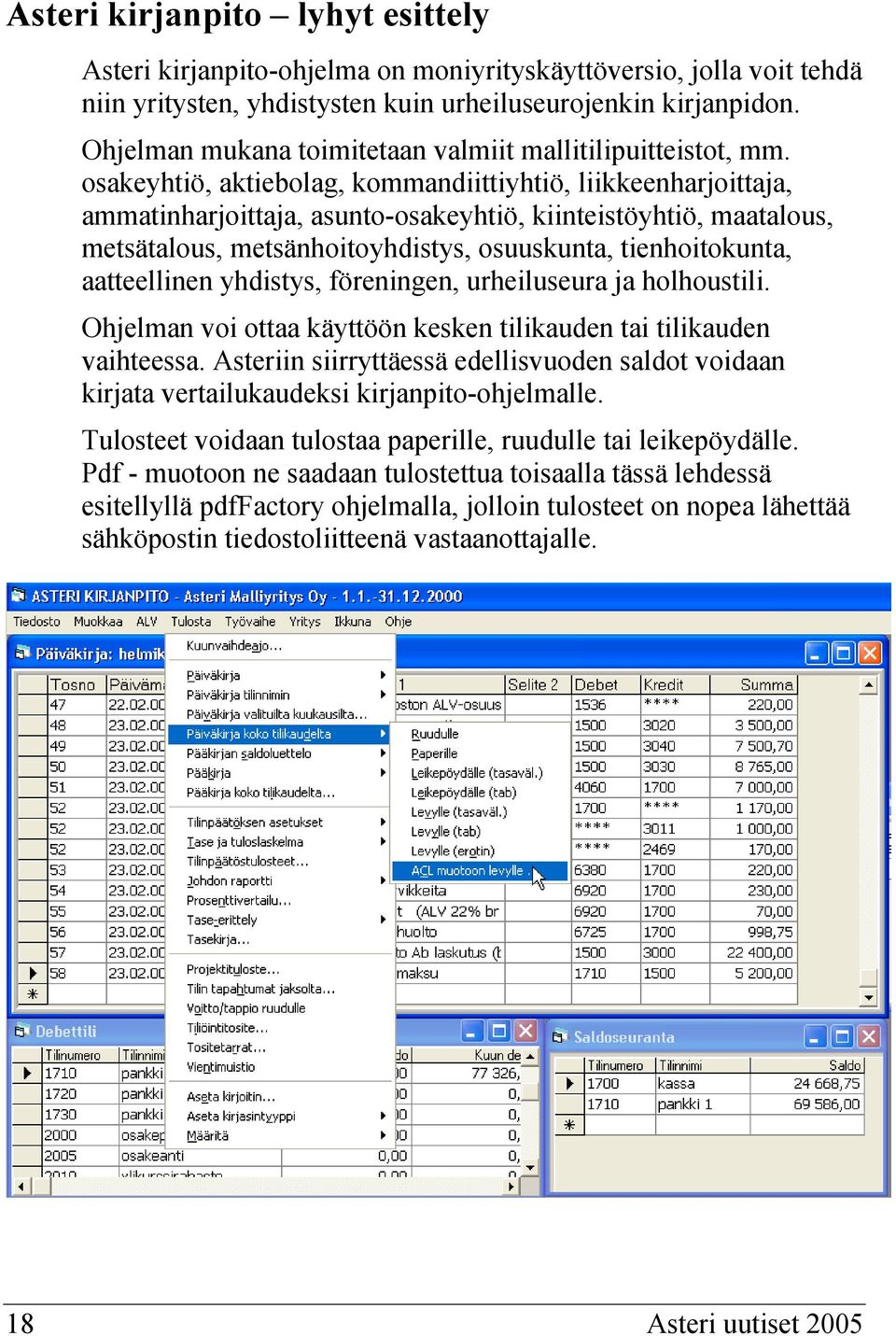The height and width of the screenshot is (1336, 896).
Task: Open the Ohje menu
Action: pos(399,622)
